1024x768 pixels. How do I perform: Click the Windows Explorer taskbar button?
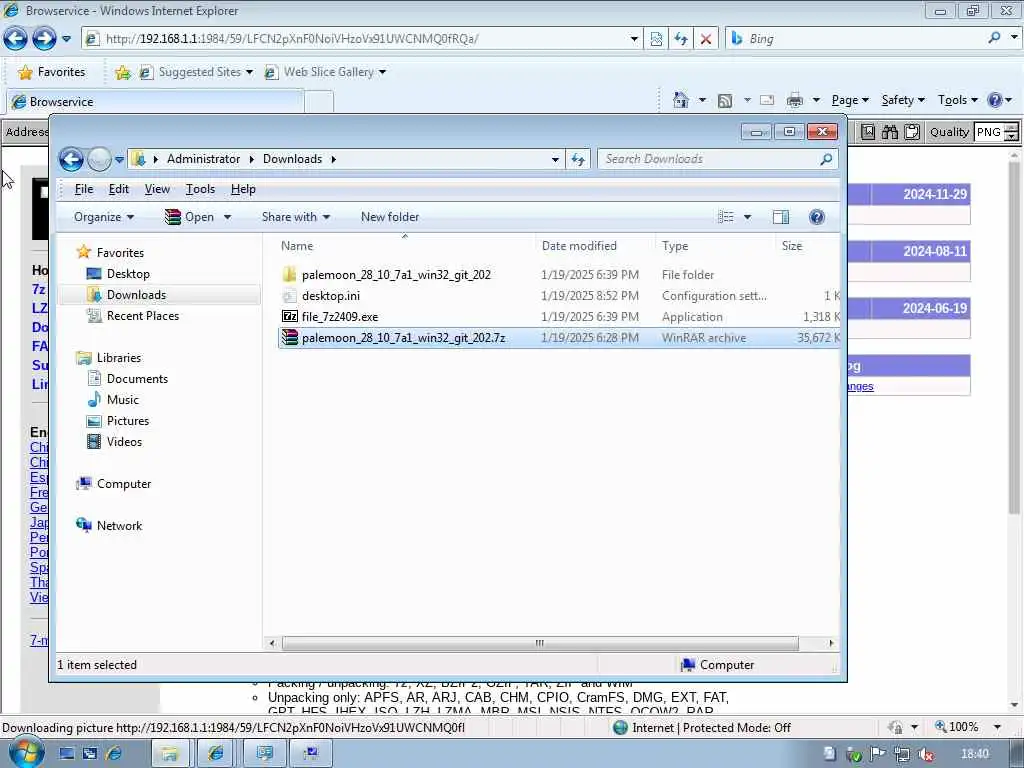(x=170, y=754)
